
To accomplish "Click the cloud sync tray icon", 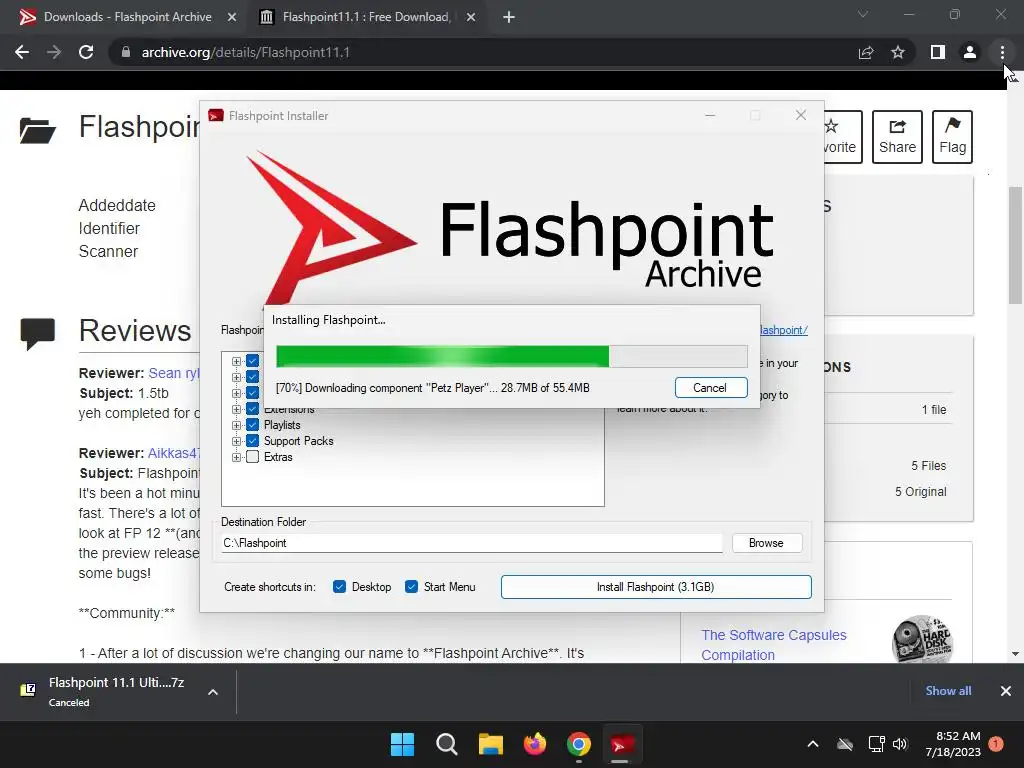I will click(x=845, y=744).
